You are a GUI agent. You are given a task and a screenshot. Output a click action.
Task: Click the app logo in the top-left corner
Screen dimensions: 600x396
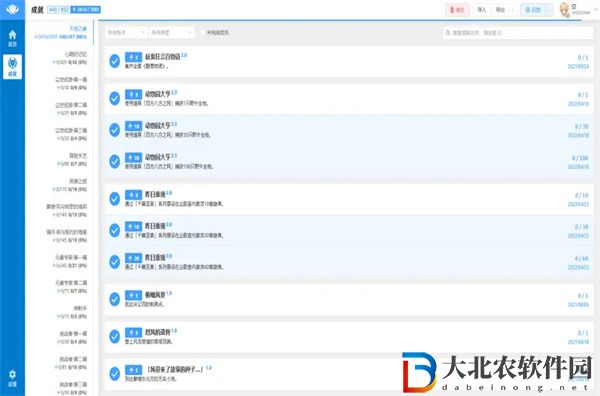(12, 9)
